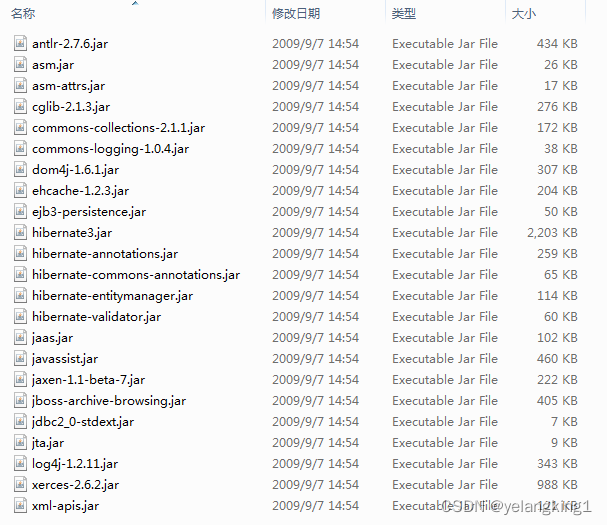The height and width of the screenshot is (525, 607).
Task: Click the xerces-2.6.2.jar file icon
Action: [x=20, y=484]
